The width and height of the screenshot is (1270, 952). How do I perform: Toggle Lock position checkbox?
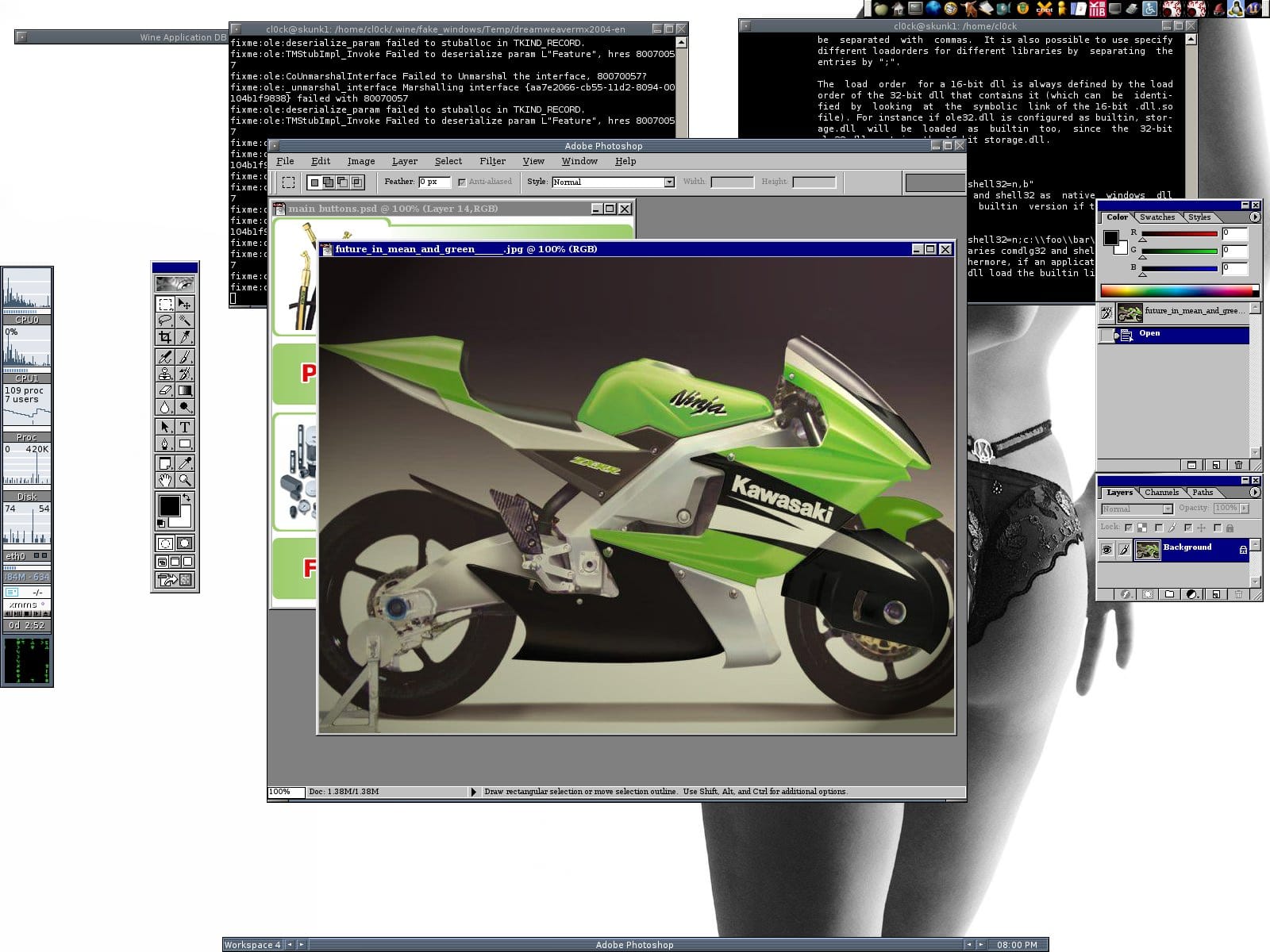(x=1188, y=528)
